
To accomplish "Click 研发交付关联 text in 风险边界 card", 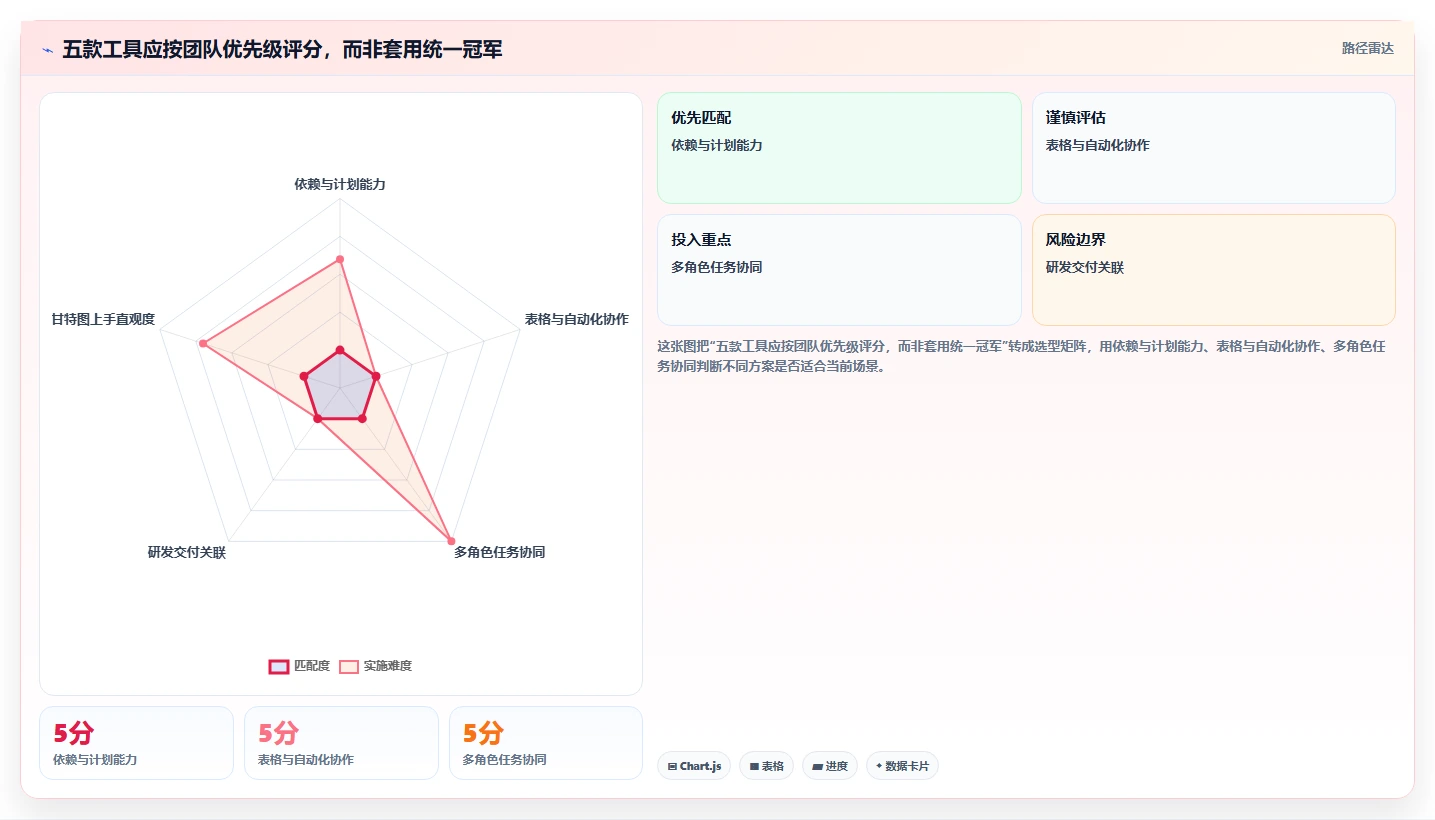I will (1085, 267).
